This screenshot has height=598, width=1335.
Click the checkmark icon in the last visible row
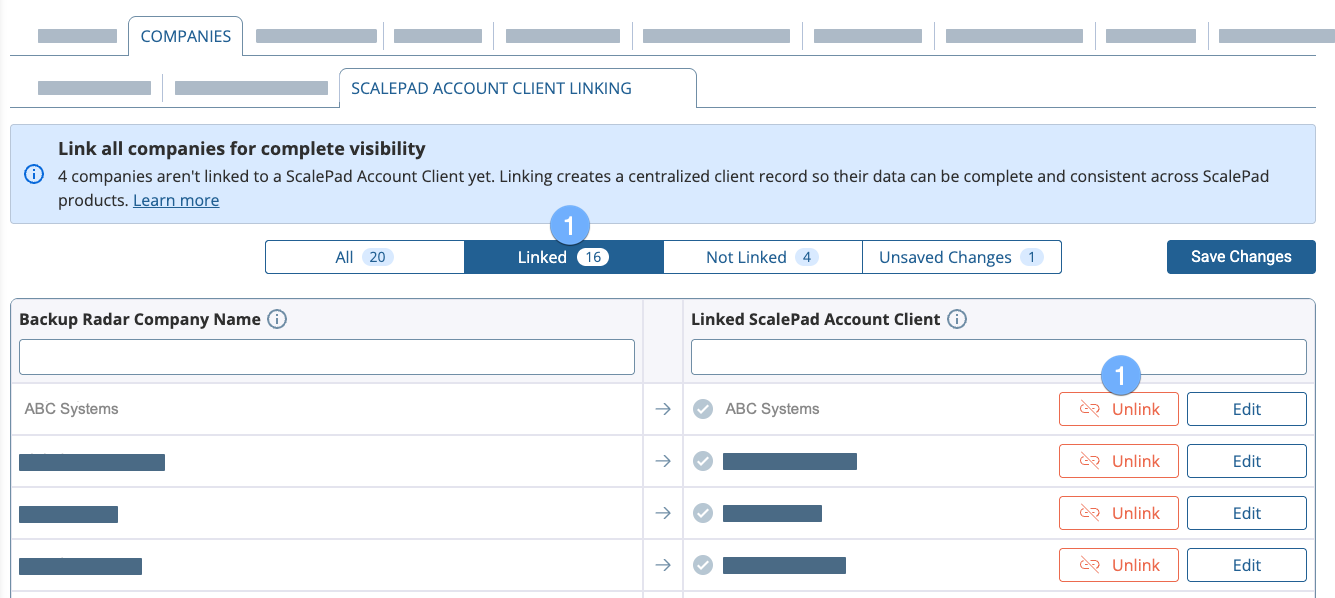click(x=703, y=565)
